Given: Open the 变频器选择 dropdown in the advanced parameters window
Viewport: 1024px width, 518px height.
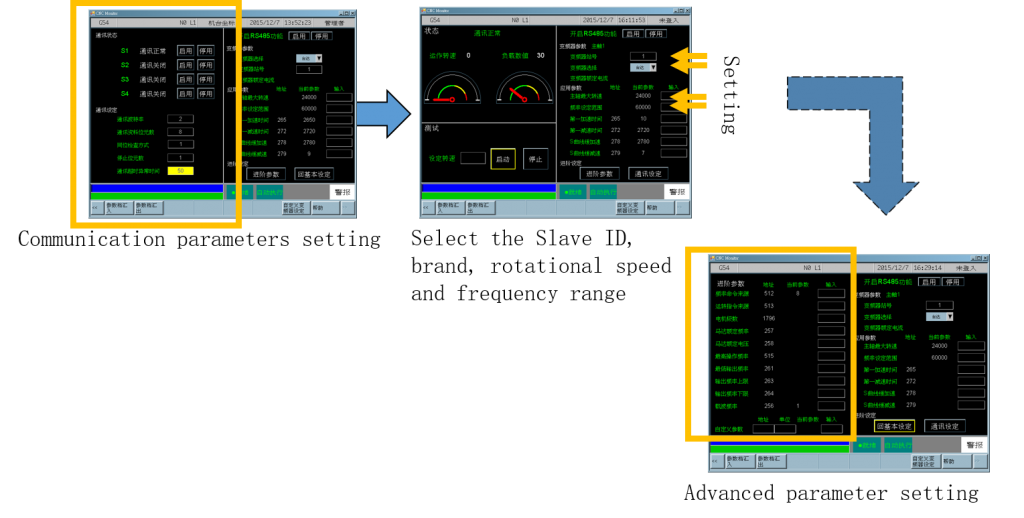Looking at the screenshot, I should coord(939,316).
